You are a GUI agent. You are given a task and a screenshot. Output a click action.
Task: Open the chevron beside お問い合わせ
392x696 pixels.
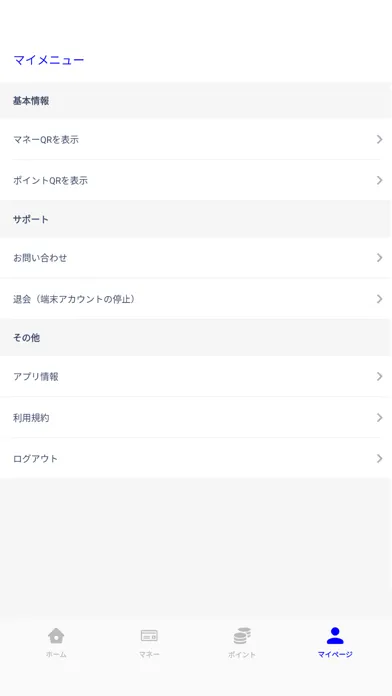(379, 258)
